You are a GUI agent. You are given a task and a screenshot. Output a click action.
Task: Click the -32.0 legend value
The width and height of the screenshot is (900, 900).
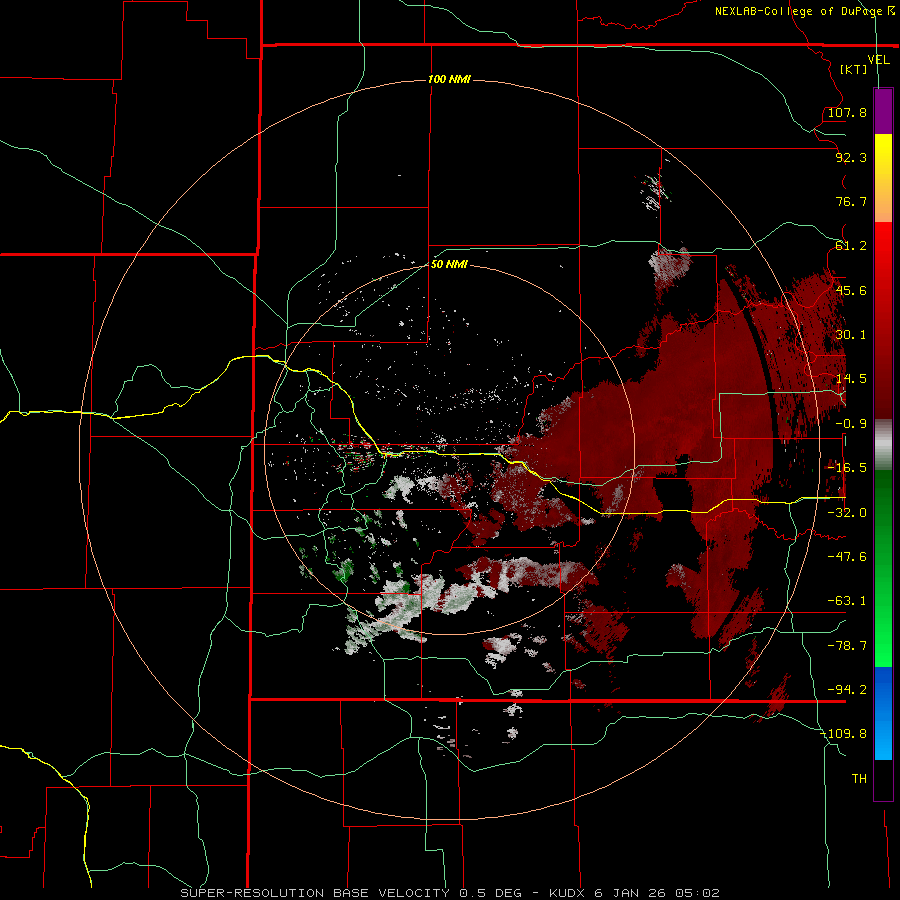[847, 513]
